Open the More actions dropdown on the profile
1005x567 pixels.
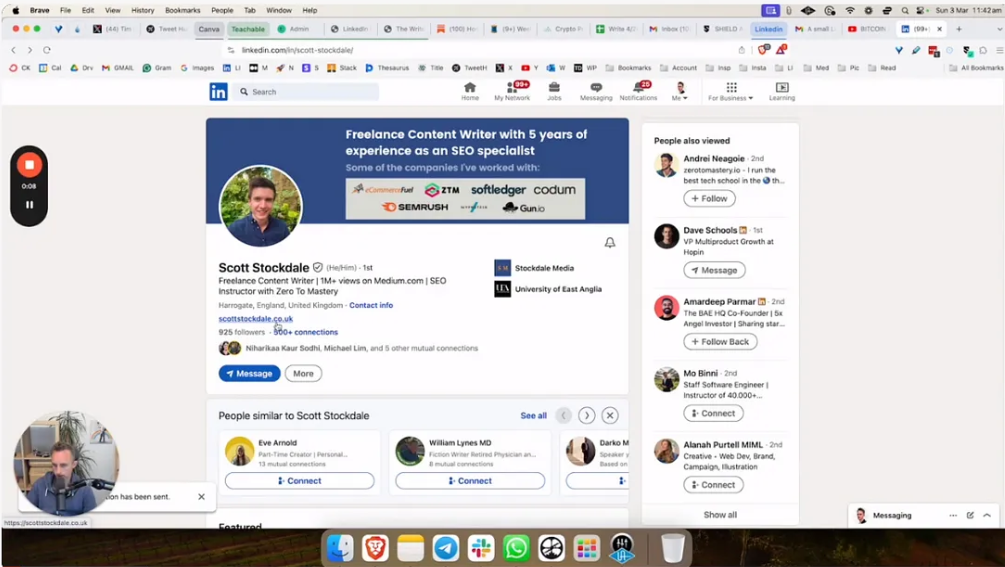pyautogui.click(x=303, y=374)
